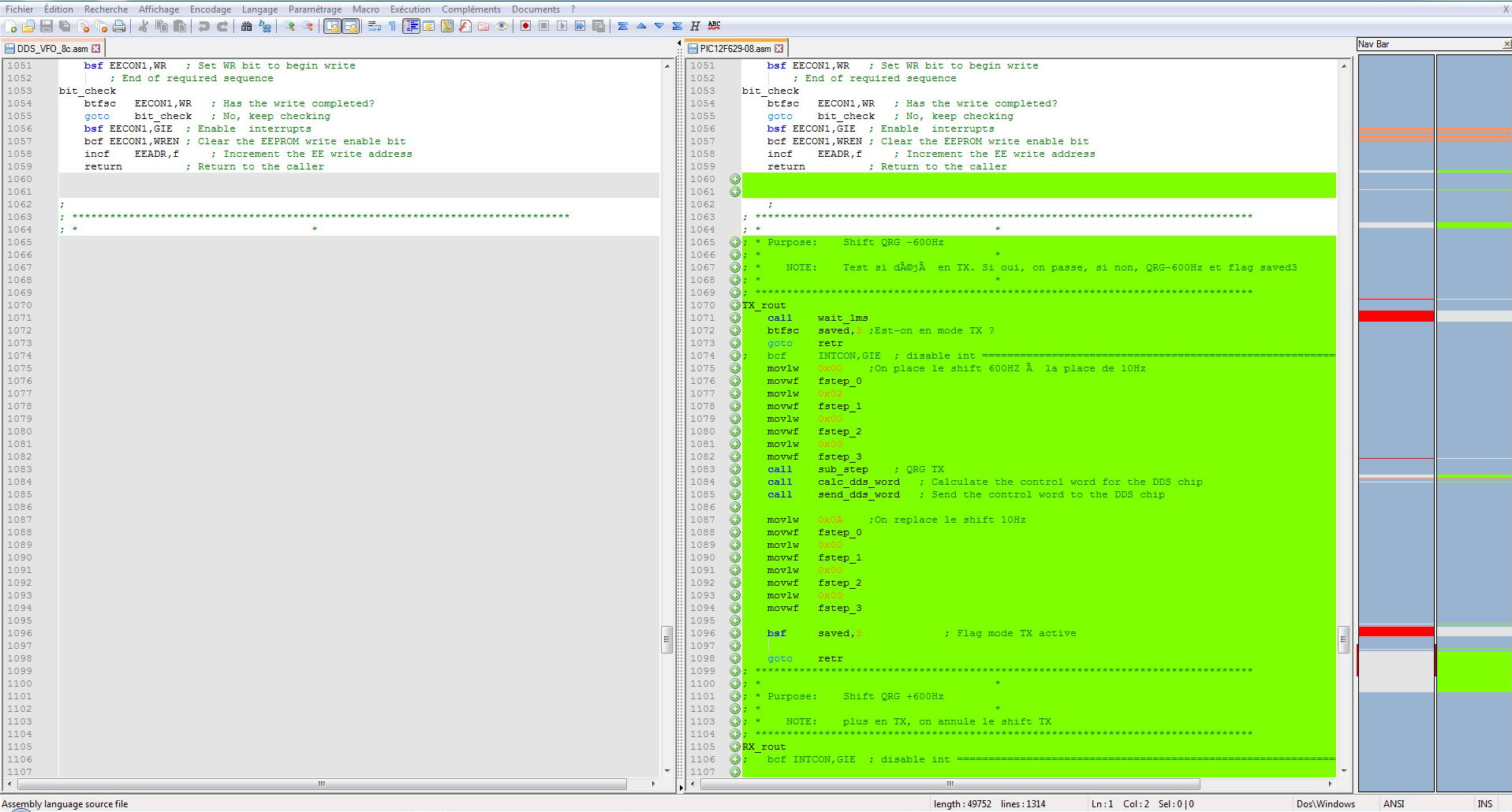The height and width of the screenshot is (812, 1512).
Task: Click the red diff marker in the Nav Bar
Action: 1394,317
